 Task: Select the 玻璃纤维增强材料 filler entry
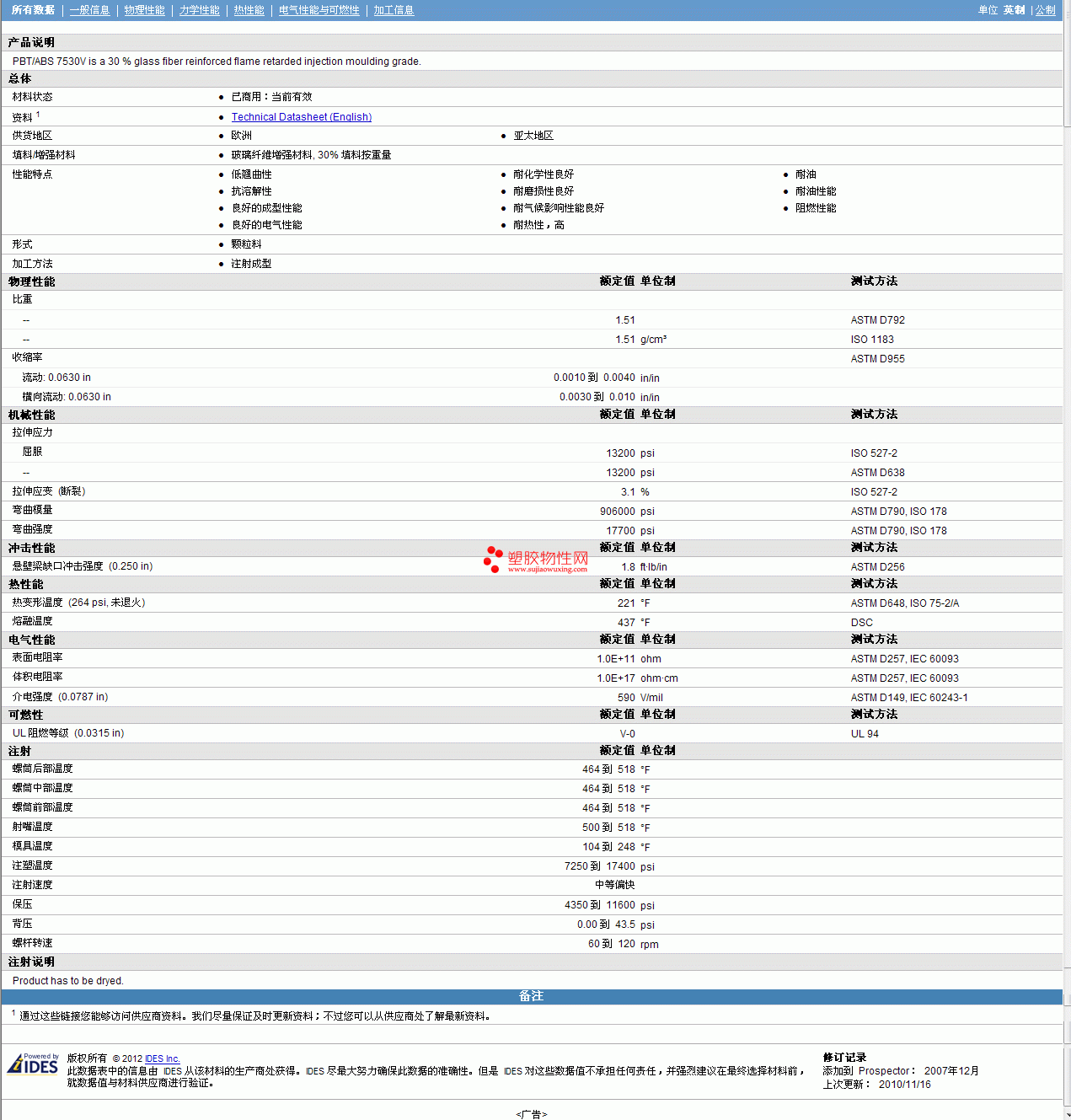(x=311, y=155)
